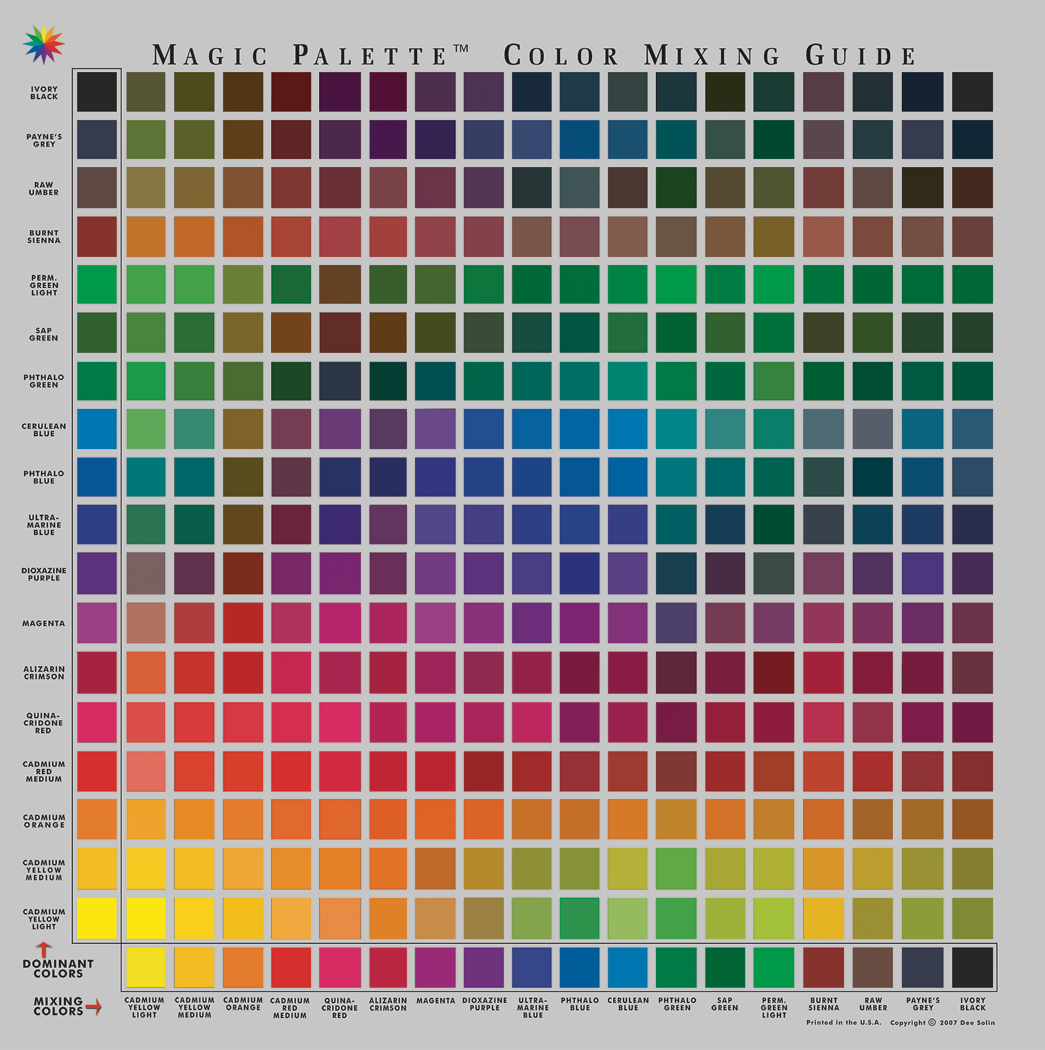This screenshot has width=1045, height=1050.
Task: Click the Phthalo Green mixing swatch bottom row
Action: (677, 969)
